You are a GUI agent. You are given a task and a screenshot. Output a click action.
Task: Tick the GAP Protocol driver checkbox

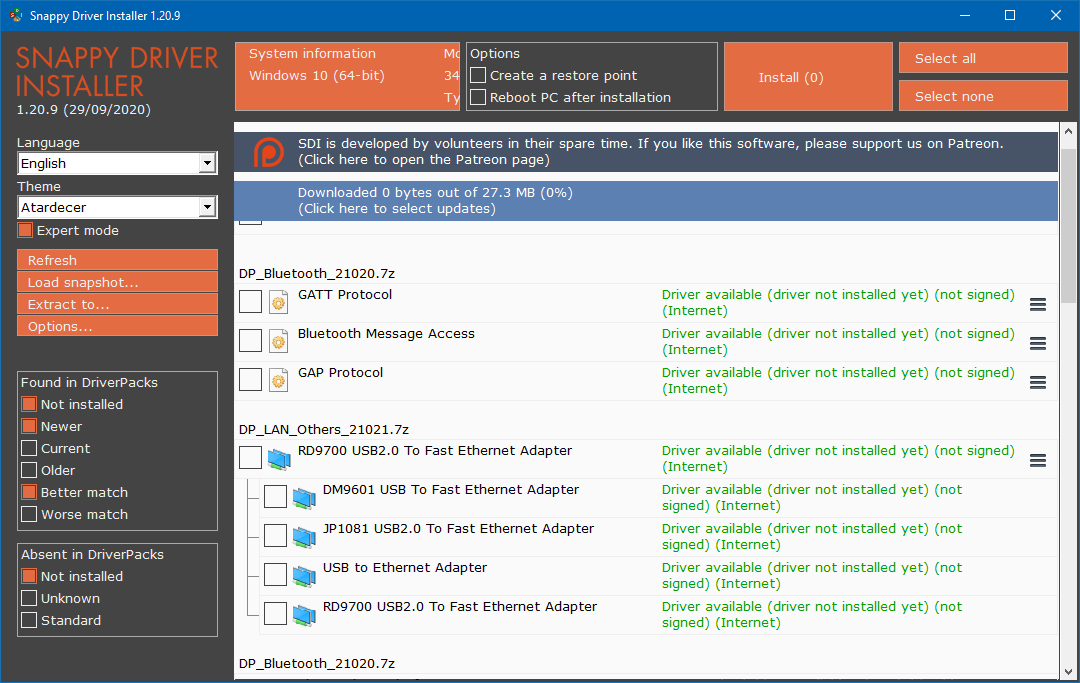[250, 379]
